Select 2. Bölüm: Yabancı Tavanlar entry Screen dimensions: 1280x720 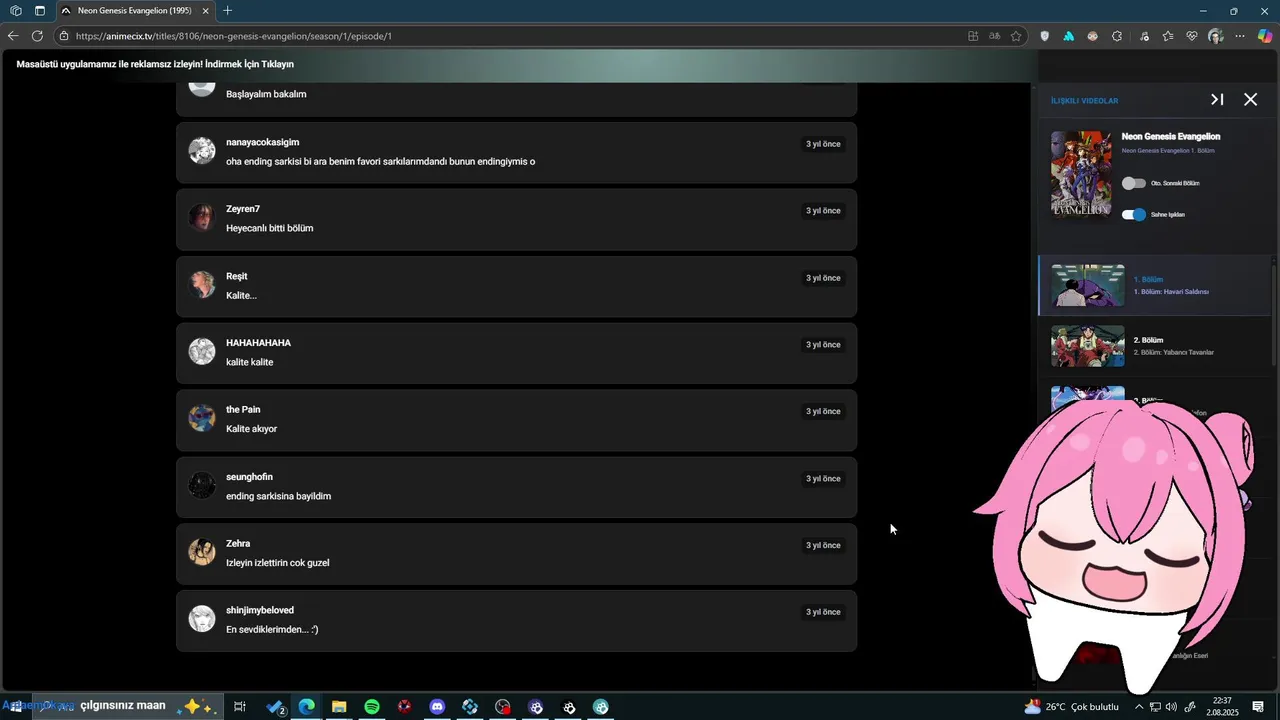[1173, 352]
